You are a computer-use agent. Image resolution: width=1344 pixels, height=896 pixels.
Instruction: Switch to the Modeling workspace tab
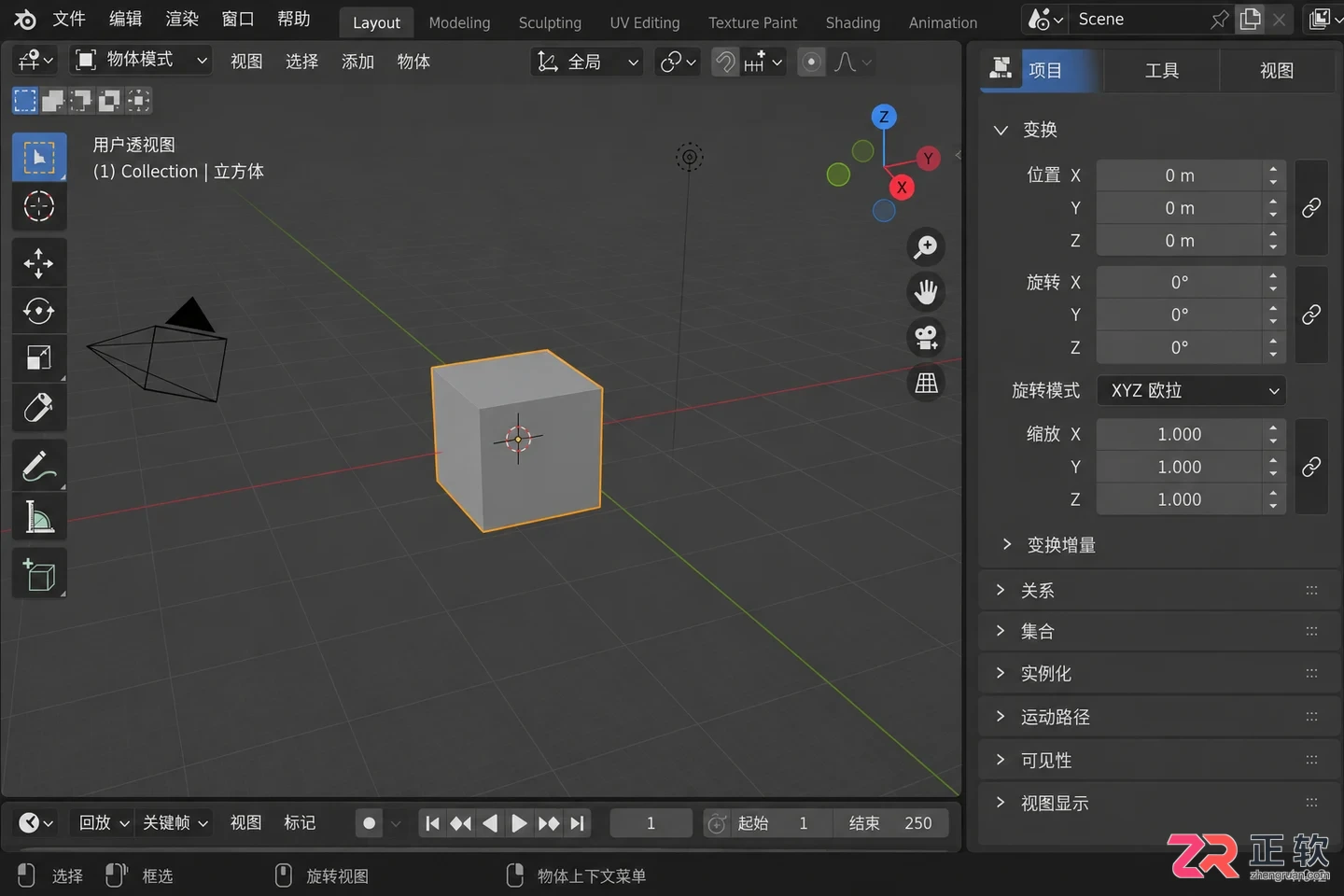(x=459, y=22)
